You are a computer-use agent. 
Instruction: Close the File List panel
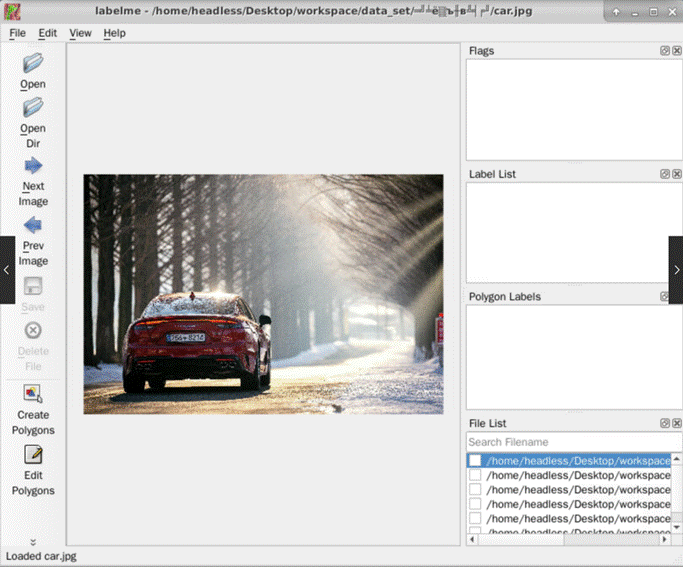(676, 423)
